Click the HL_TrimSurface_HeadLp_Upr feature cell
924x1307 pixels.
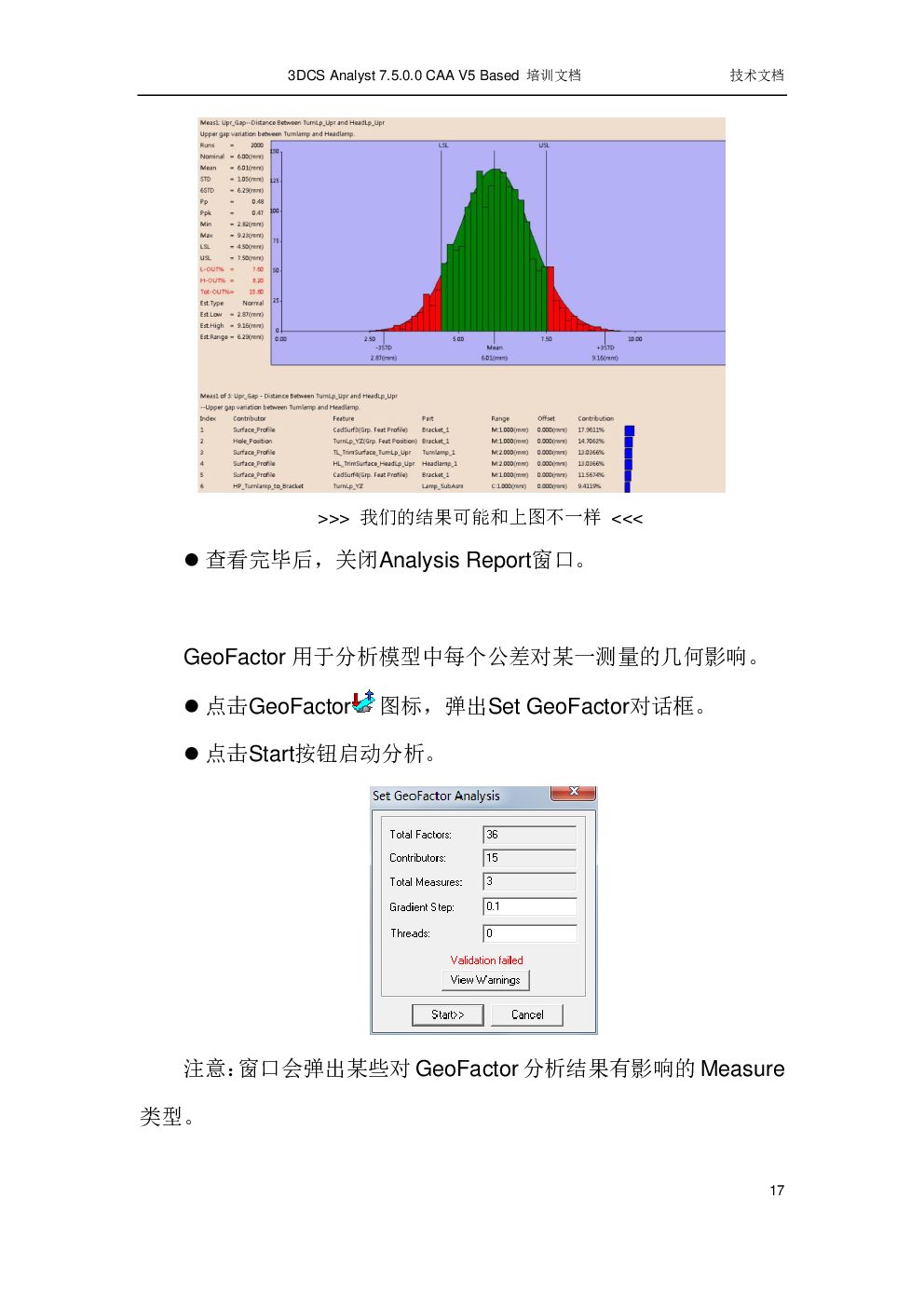[374, 464]
